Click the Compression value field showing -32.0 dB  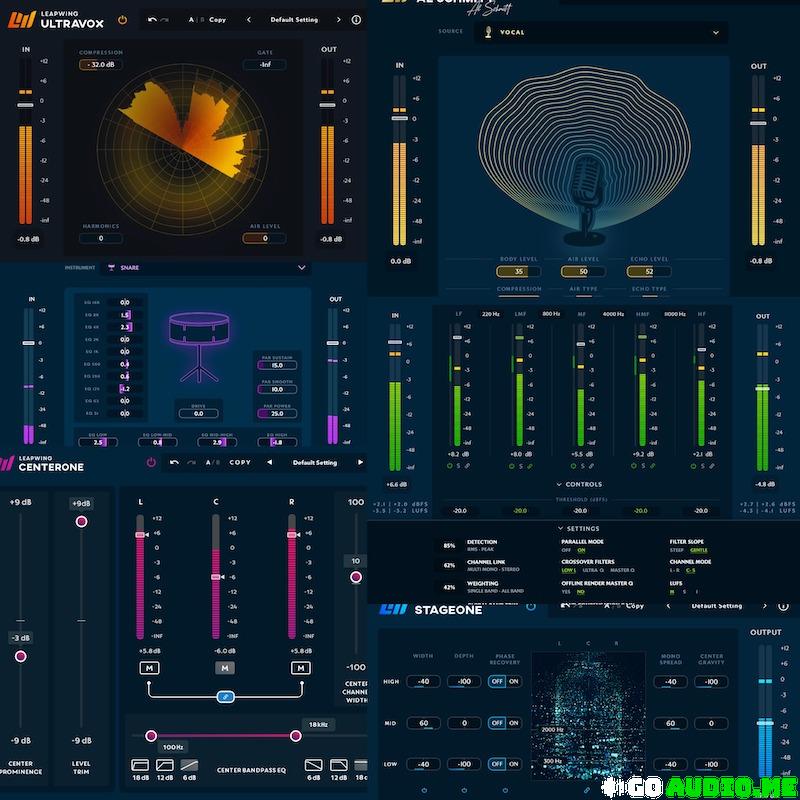click(x=100, y=65)
